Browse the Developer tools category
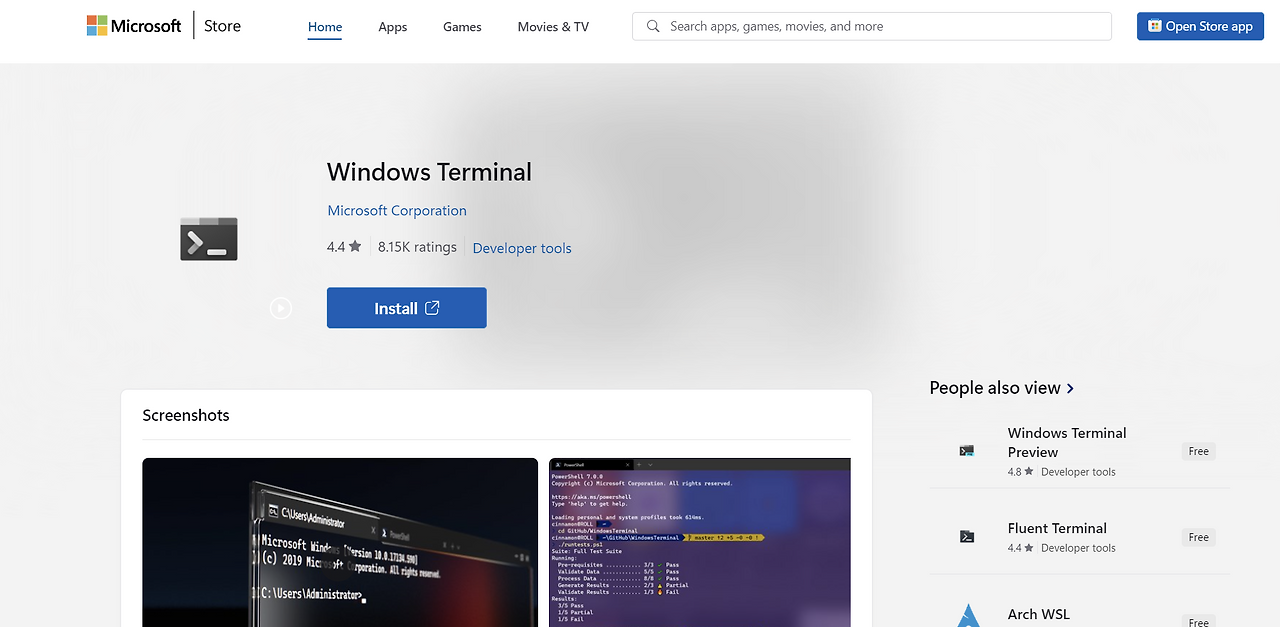 click(x=521, y=247)
